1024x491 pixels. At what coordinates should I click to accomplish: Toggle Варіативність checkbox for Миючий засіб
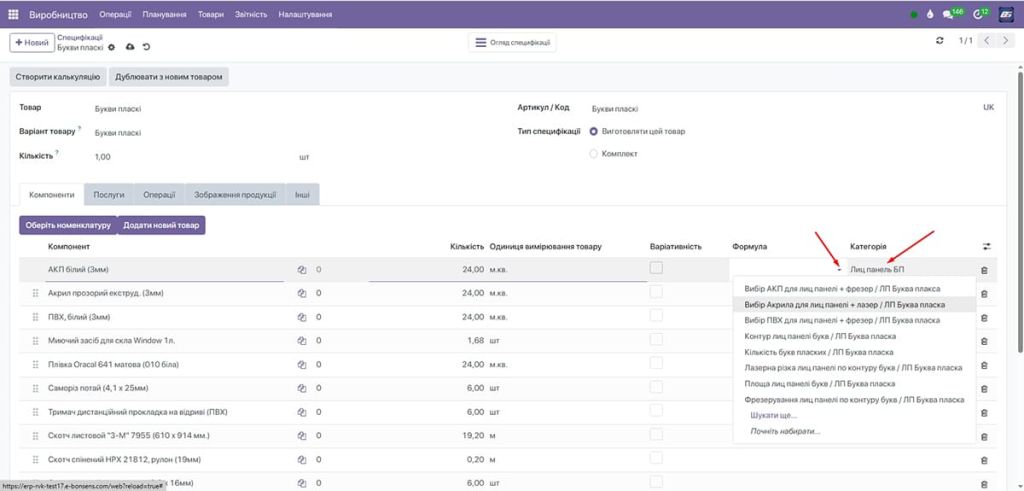[656, 339]
